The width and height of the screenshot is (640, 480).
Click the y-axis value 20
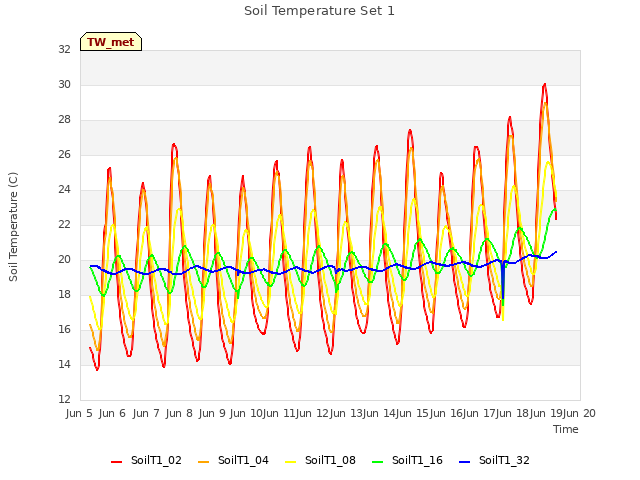64,260
